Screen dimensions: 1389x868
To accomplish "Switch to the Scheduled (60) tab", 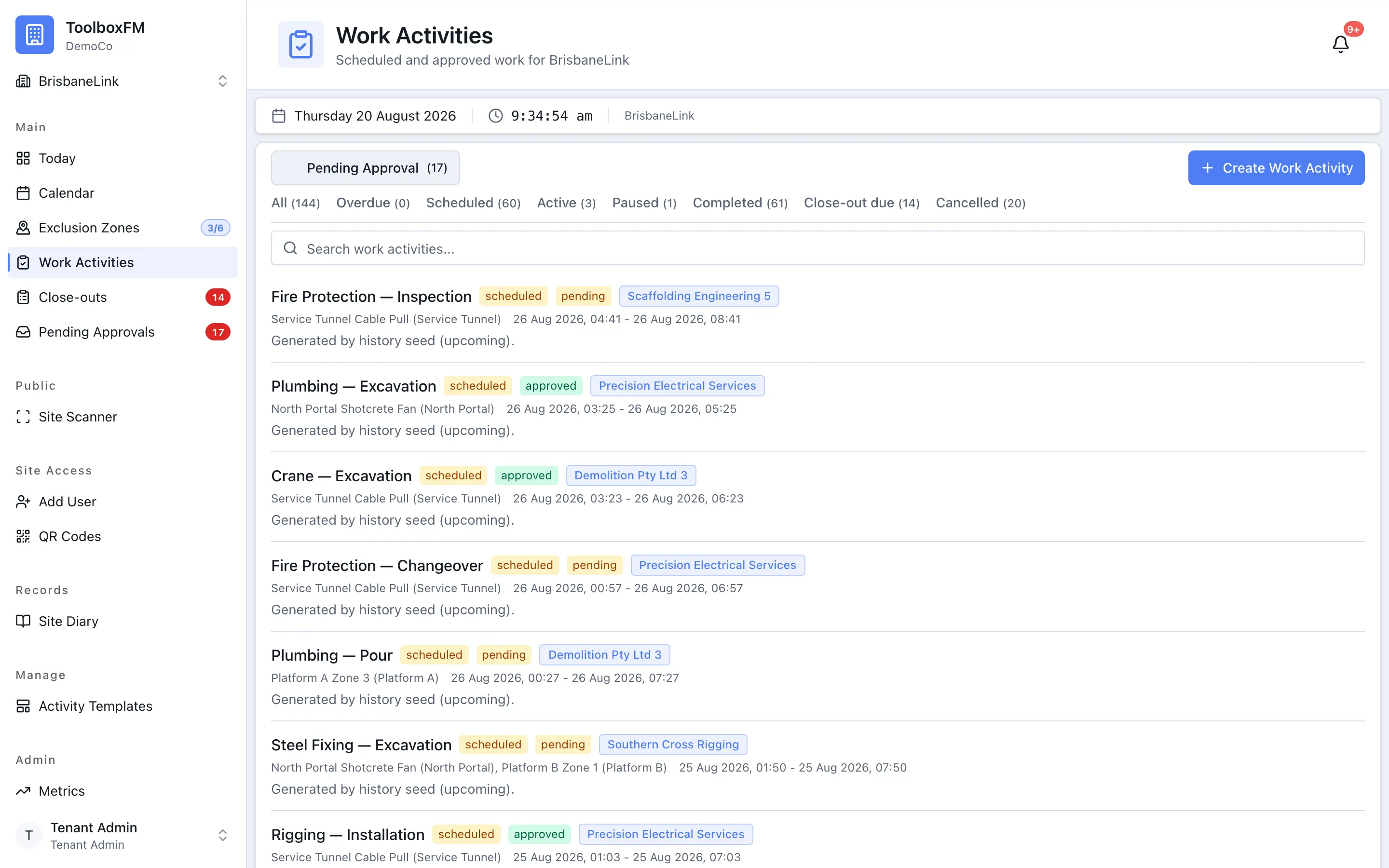I will point(474,203).
